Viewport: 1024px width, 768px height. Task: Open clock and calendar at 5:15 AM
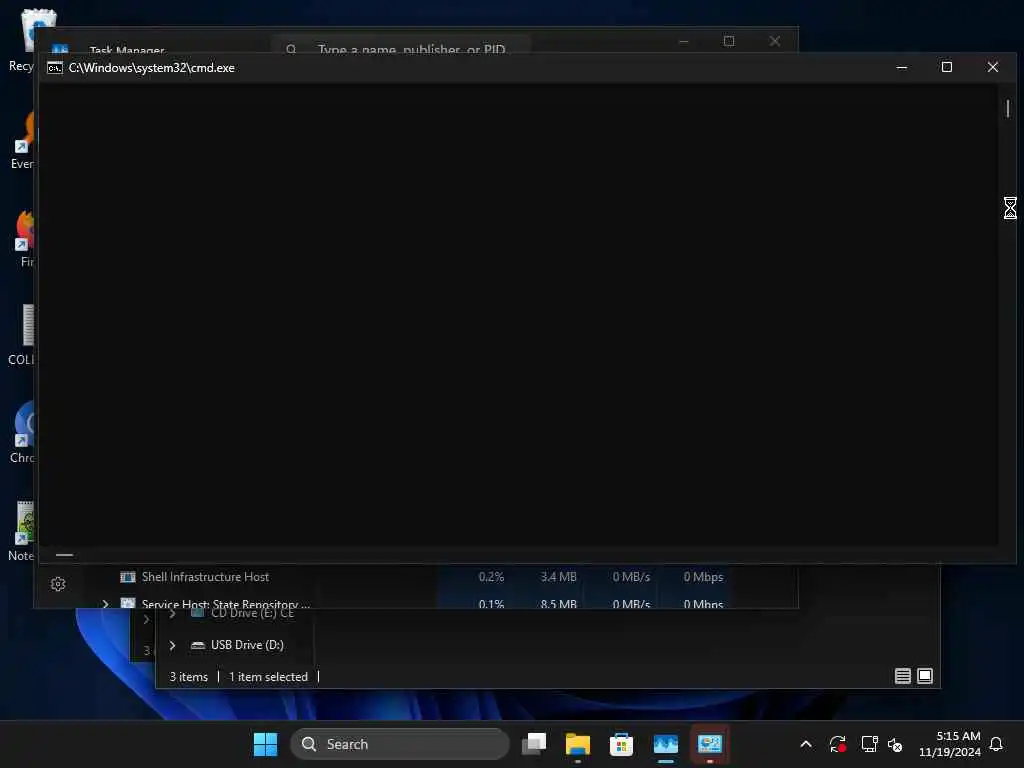950,744
